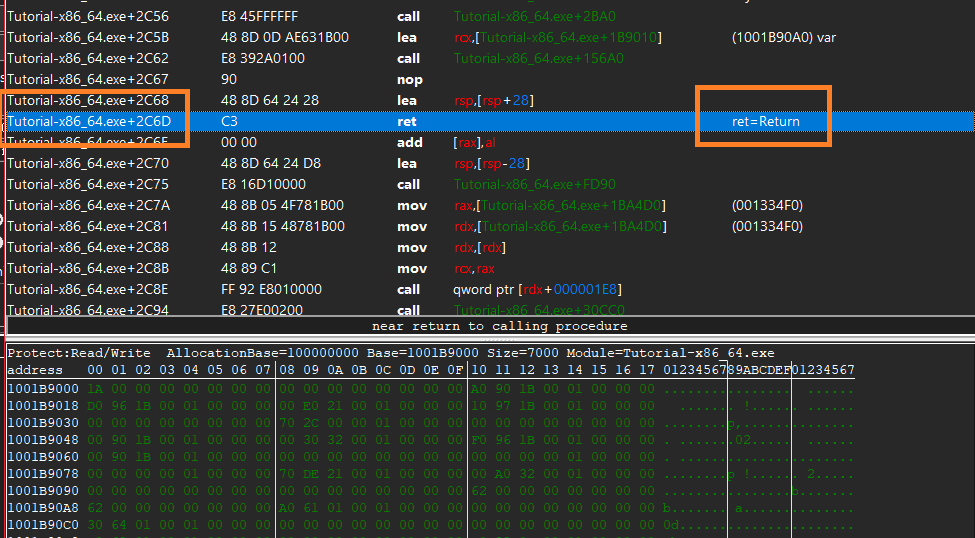
Task: Click call qword ptr [rdx+000001E8] operand
Action: coord(538,289)
